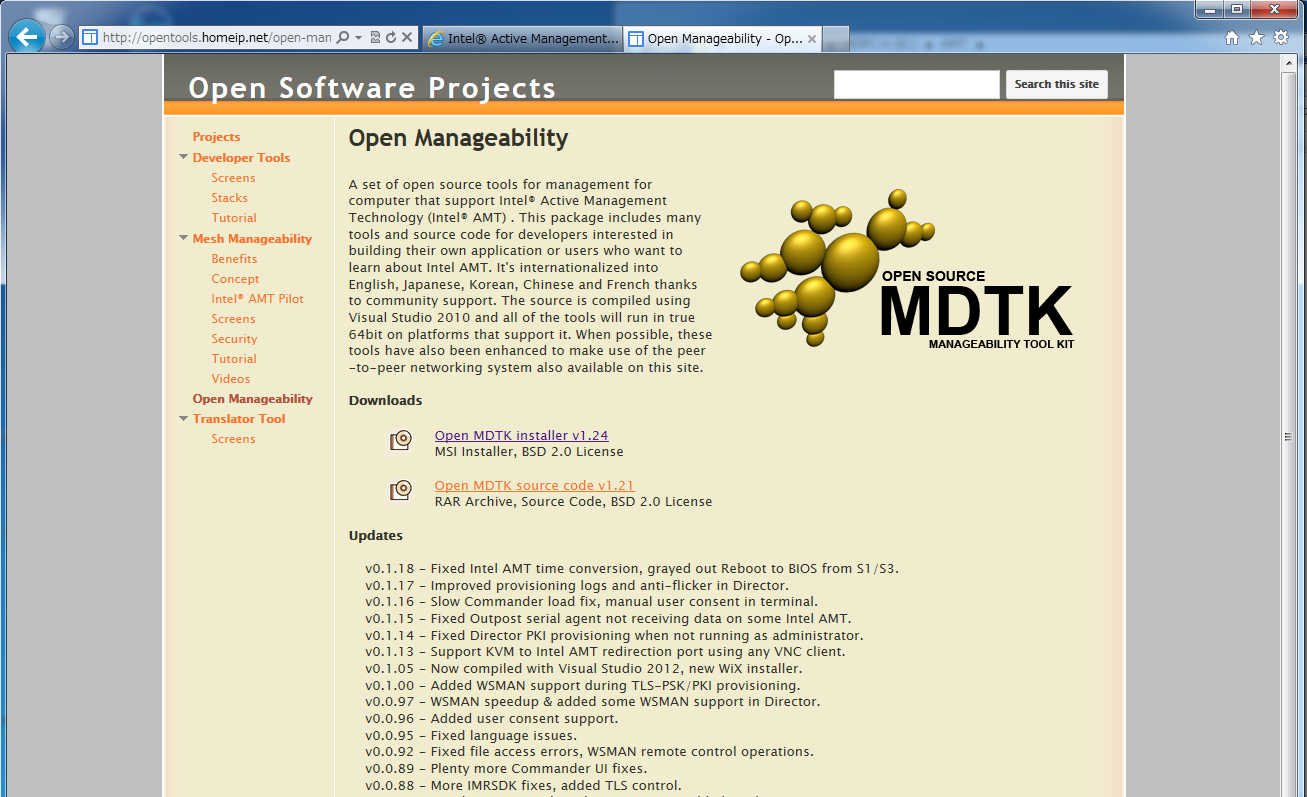This screenshot has height=797, width=1307.
Task: Open the Developer Tools sidebar link
Action: tap(241, 158)
